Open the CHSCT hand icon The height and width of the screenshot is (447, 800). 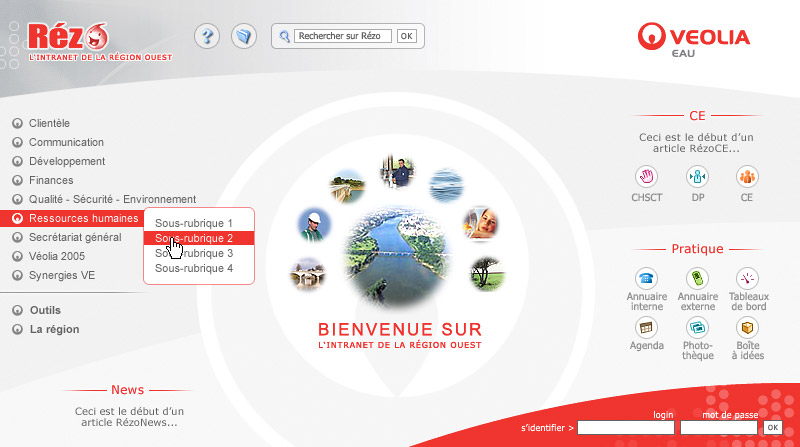(646, 177)
